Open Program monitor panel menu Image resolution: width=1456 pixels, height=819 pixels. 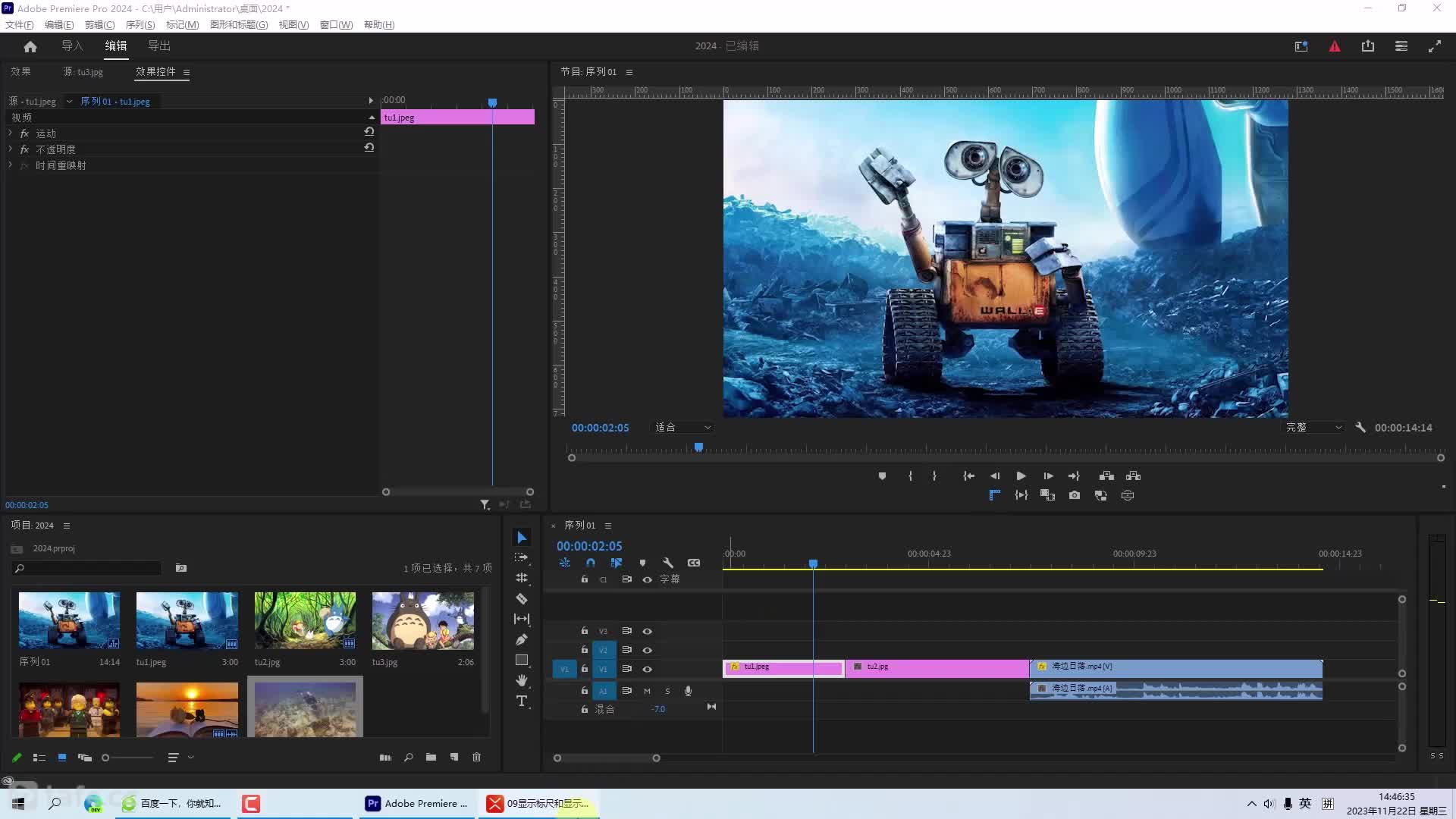(629, 72)
